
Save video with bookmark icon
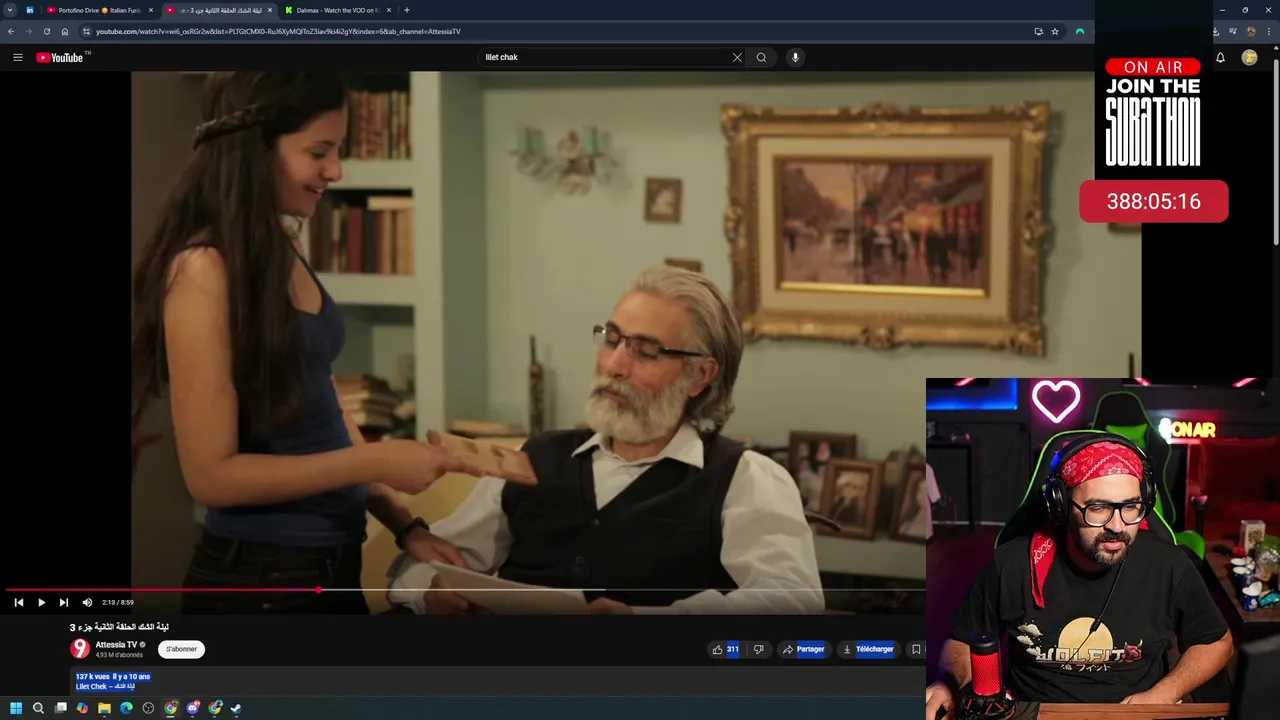[x=916, y=649]
